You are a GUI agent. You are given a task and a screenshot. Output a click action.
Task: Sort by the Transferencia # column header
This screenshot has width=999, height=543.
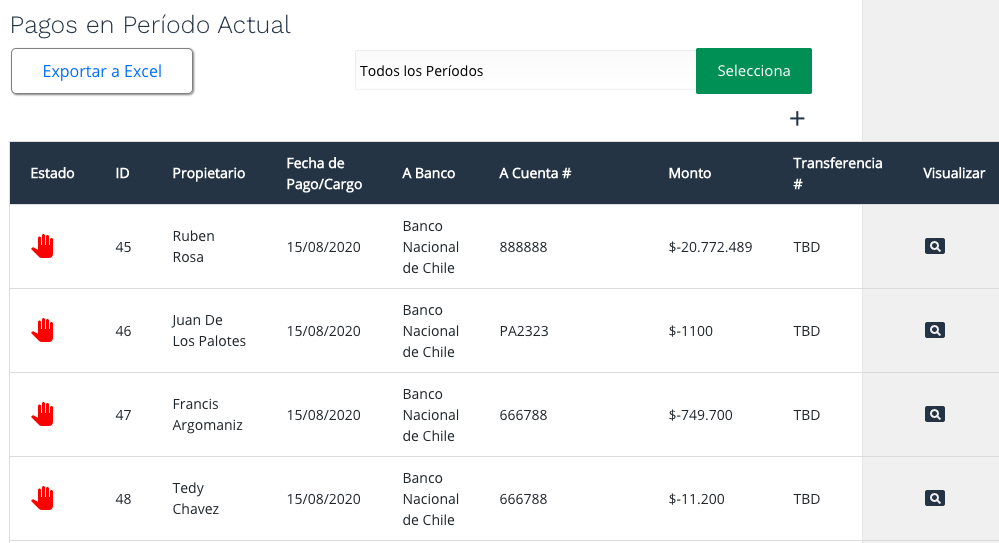pyautogui.click(x=837, y=173)
